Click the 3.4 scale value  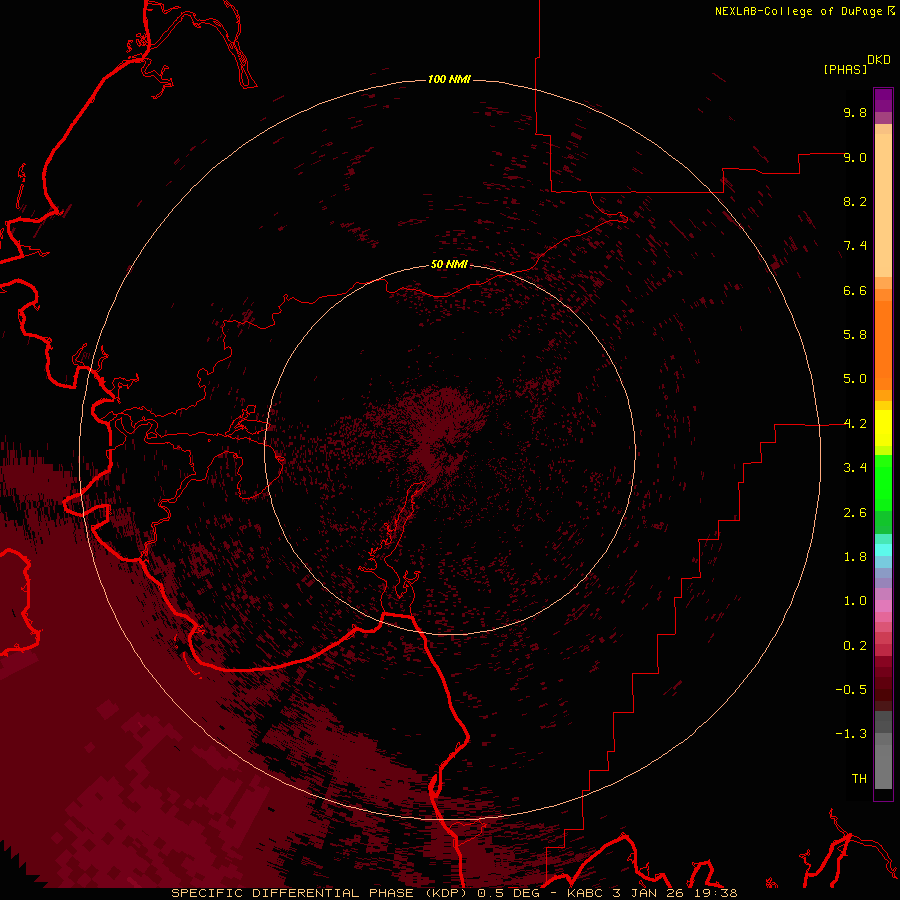pos(855,468)
